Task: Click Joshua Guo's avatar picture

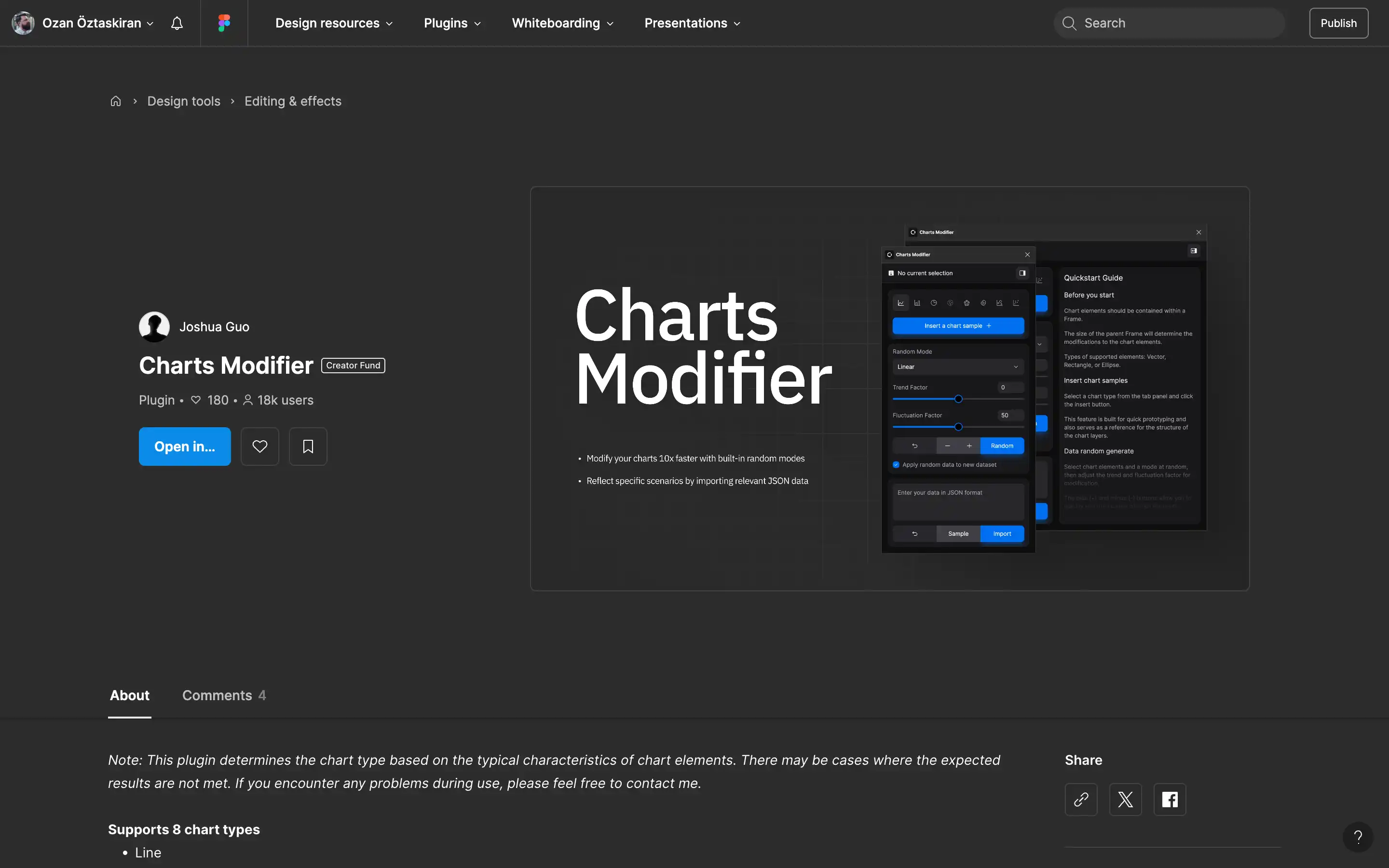Action: [154, 326]
